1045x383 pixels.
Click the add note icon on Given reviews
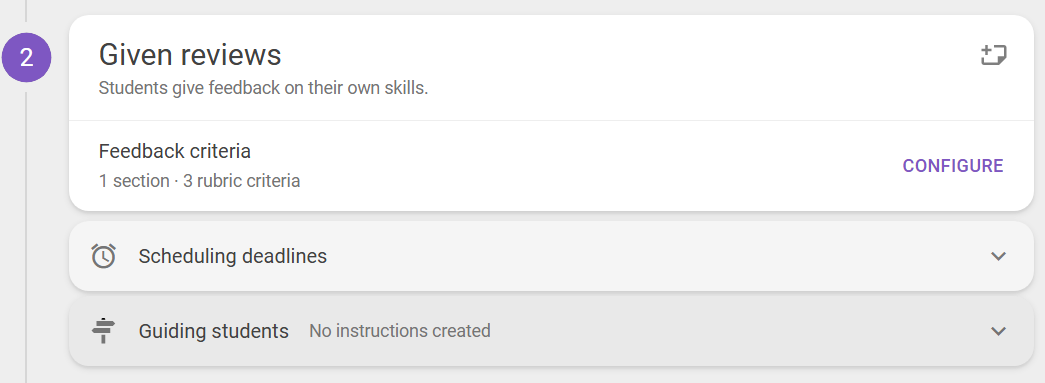[994, 55]
